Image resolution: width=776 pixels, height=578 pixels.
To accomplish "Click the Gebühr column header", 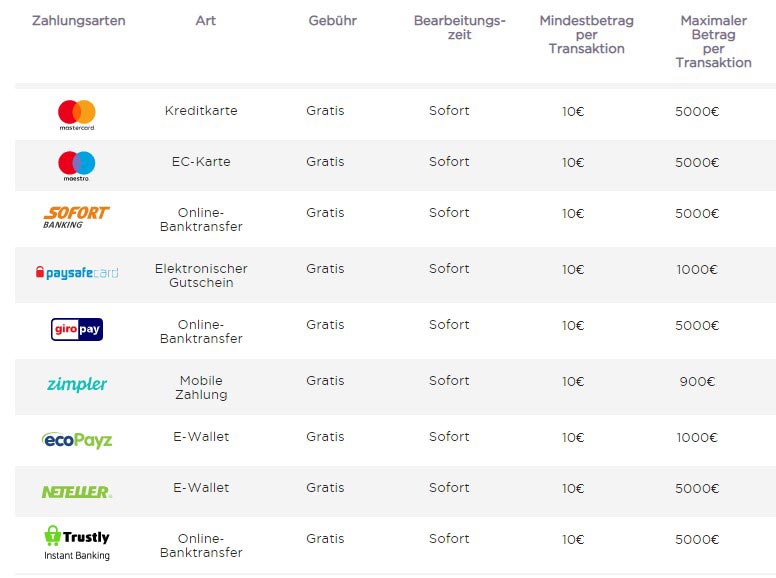I will pyautogui.click(x=333, y=21).
